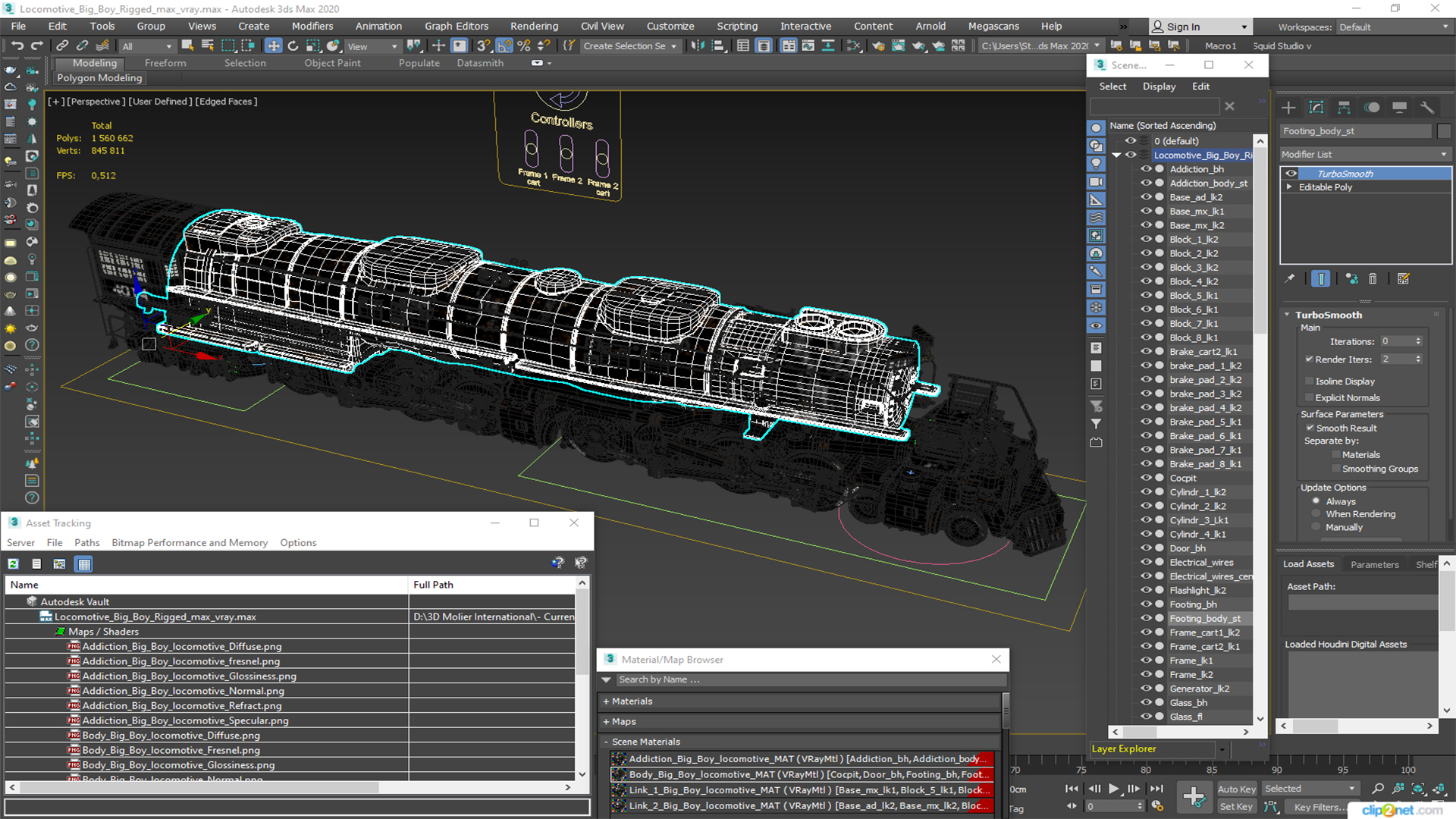Click Make Unique icon below modifier stack
Screen dimensions: 1456x819
(1351, 279)
